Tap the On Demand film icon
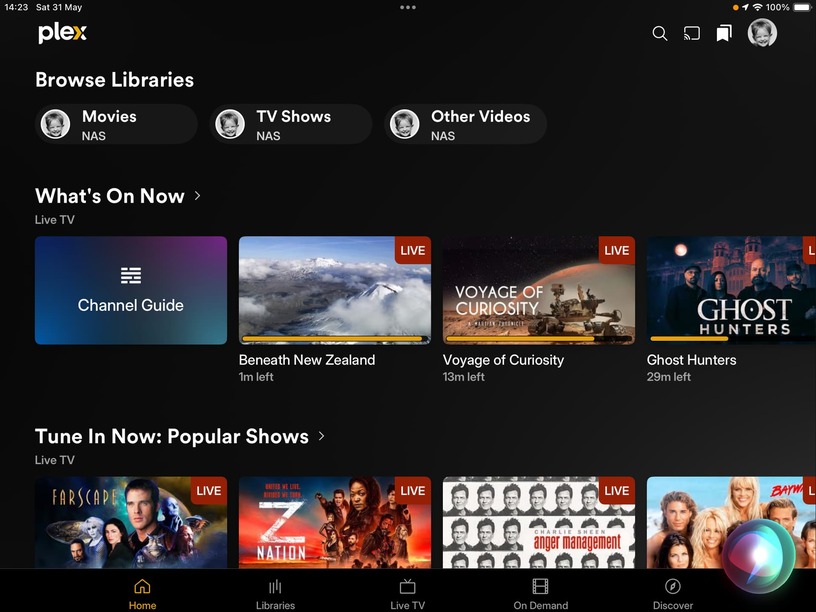The width and height of the screenshot is (816, 612). 540,586
